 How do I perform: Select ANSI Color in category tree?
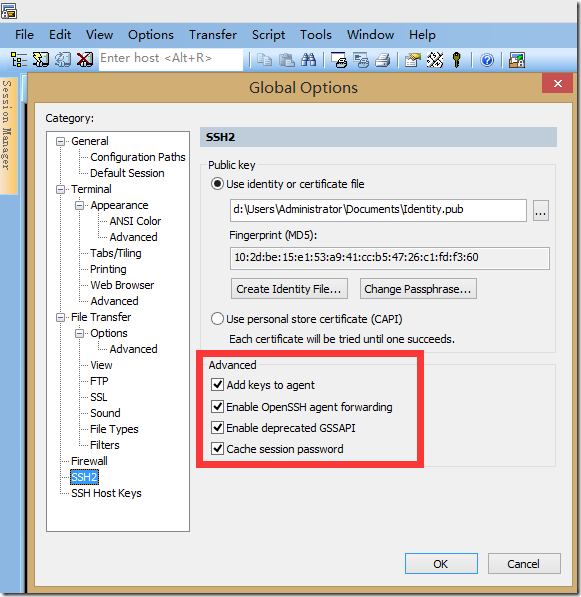click(x=135, y=221)
